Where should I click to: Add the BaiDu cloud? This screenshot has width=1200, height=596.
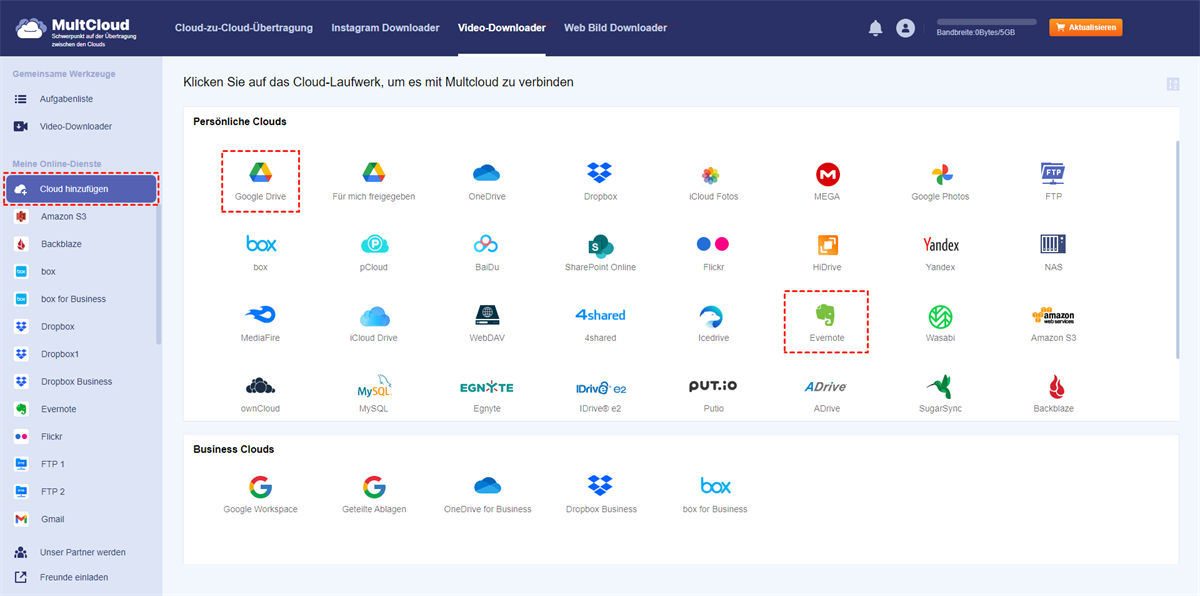pyautogui.click(x=487, y=244)
